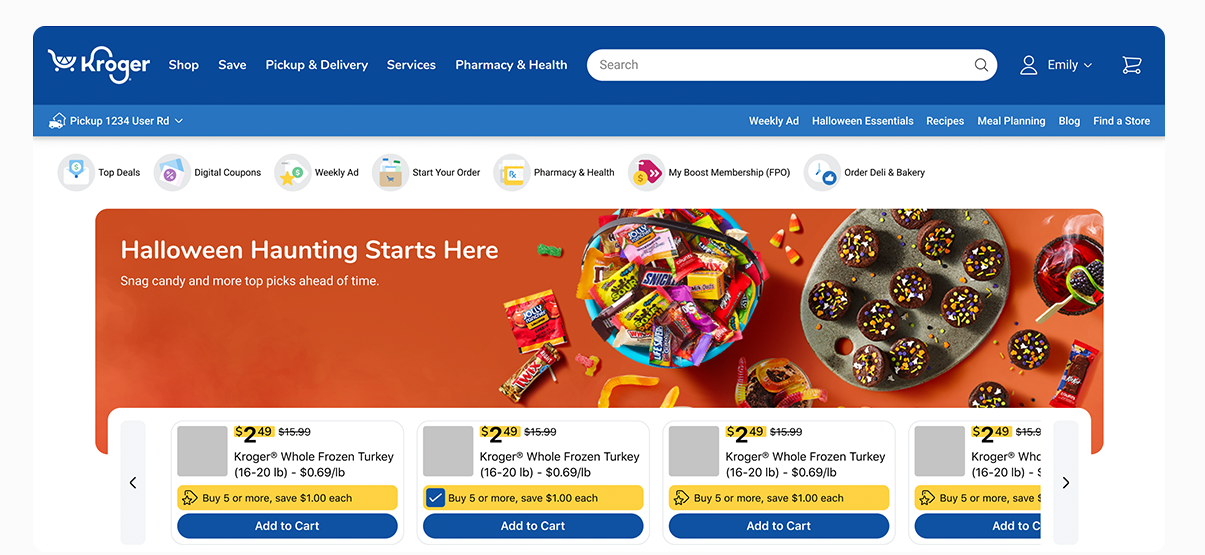Open the Digital Coupons icon
This screenshot has width=1205, height=555.
[172, 173]
